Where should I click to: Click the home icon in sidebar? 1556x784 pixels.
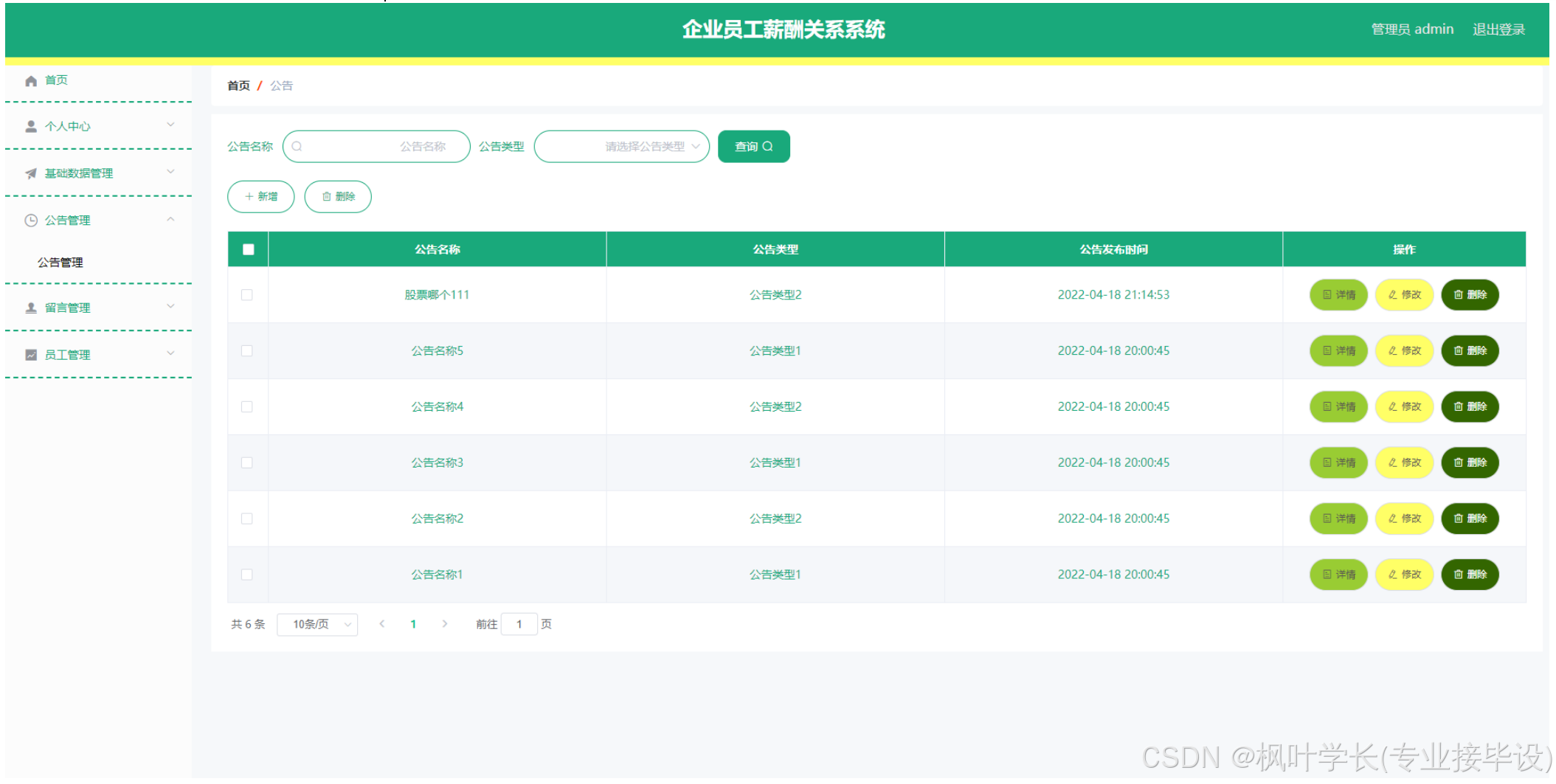[31, 80]
